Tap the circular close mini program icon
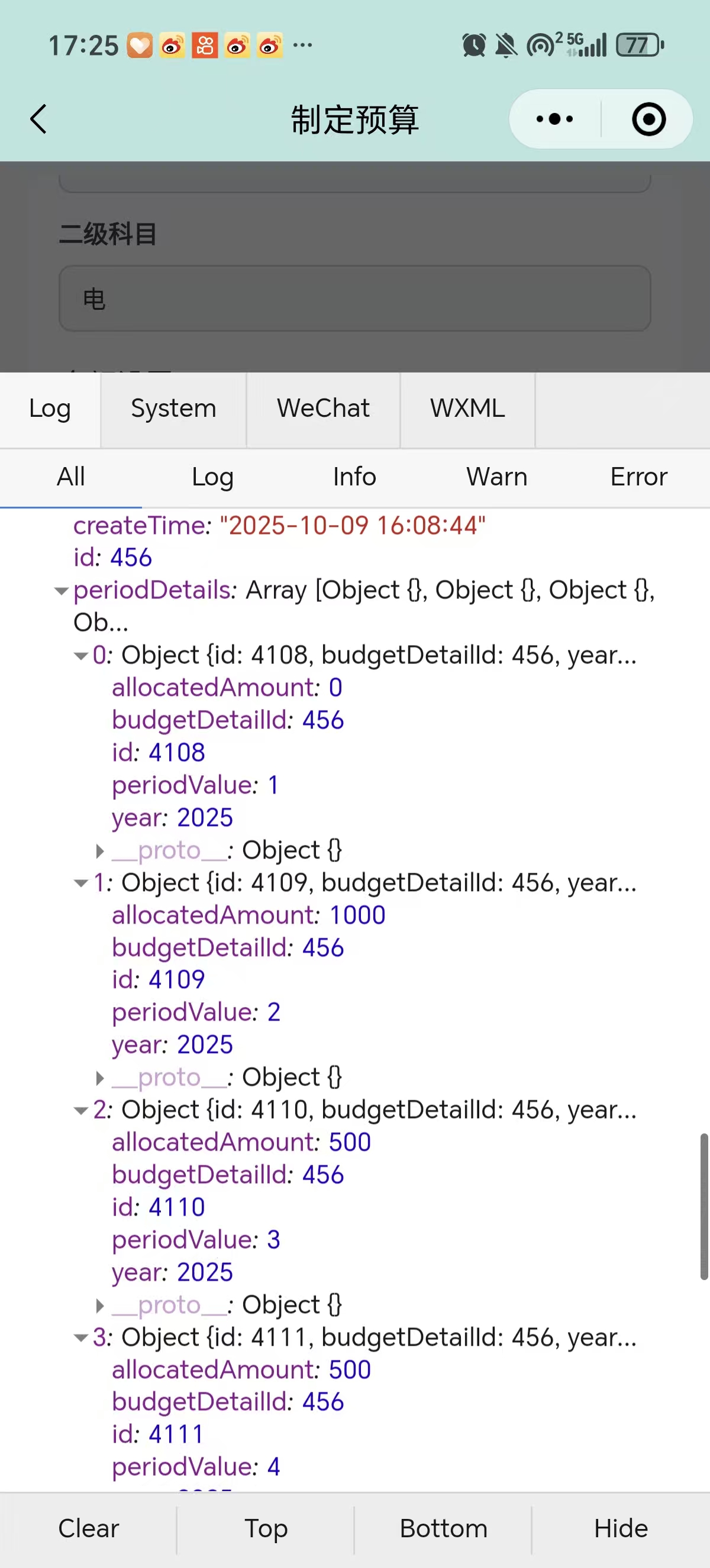This screenshot has width=710, height=1568. coord(648,119)
